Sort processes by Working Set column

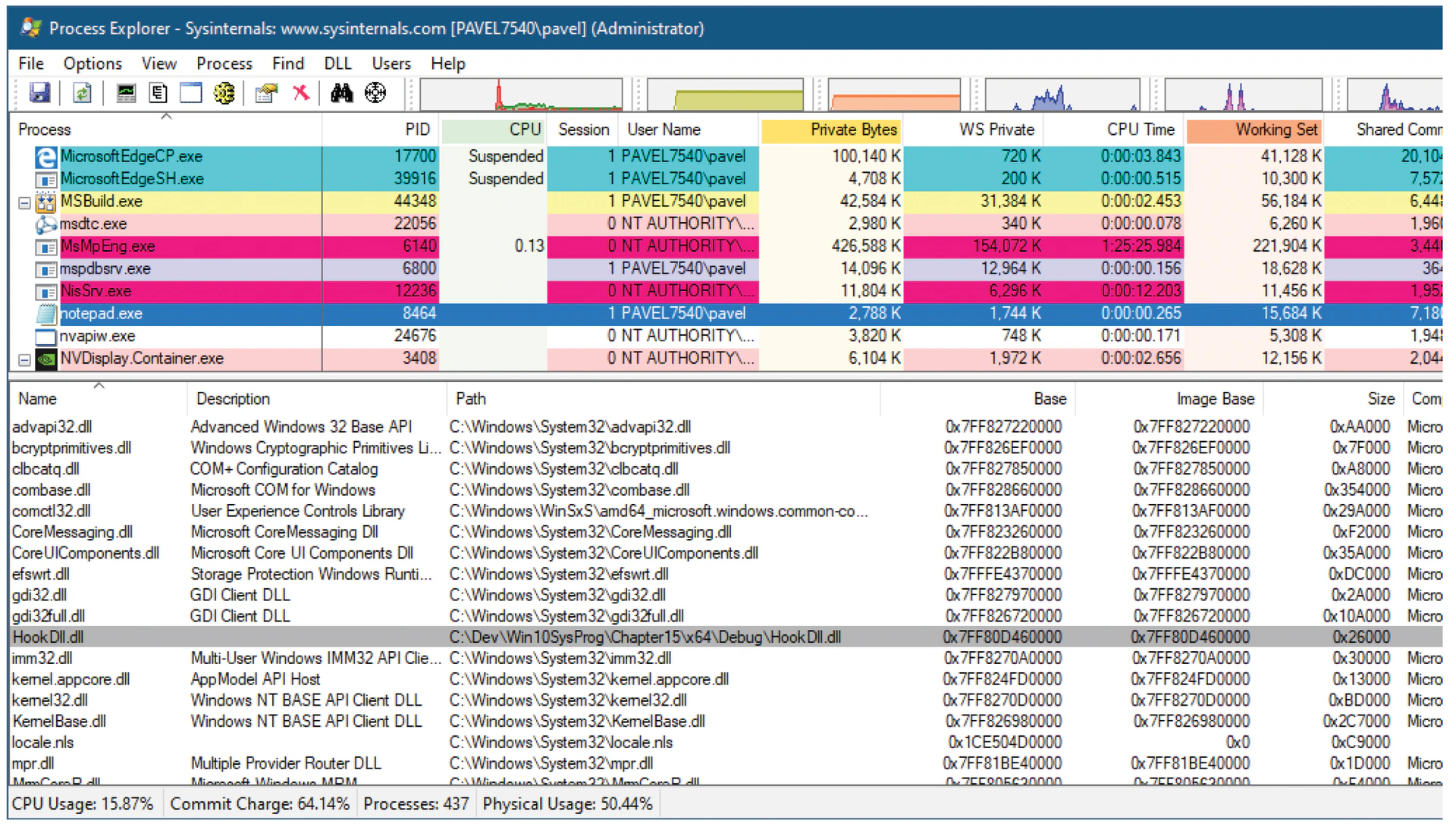tap(1254, 130)
